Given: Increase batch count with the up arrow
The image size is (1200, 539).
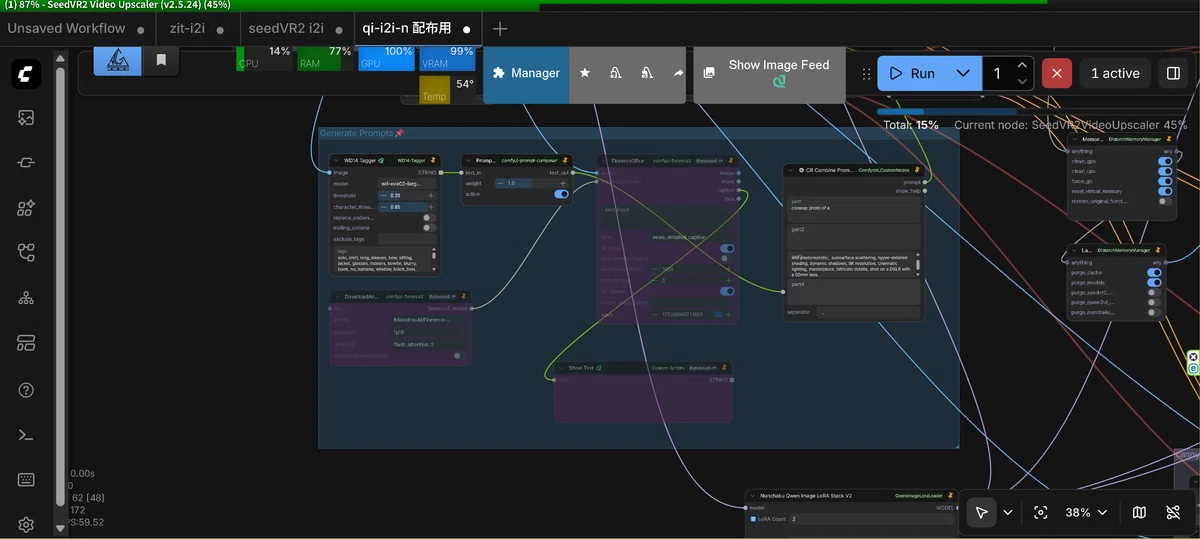Looking at the screenshot, I should click(x=1022, y=65).
